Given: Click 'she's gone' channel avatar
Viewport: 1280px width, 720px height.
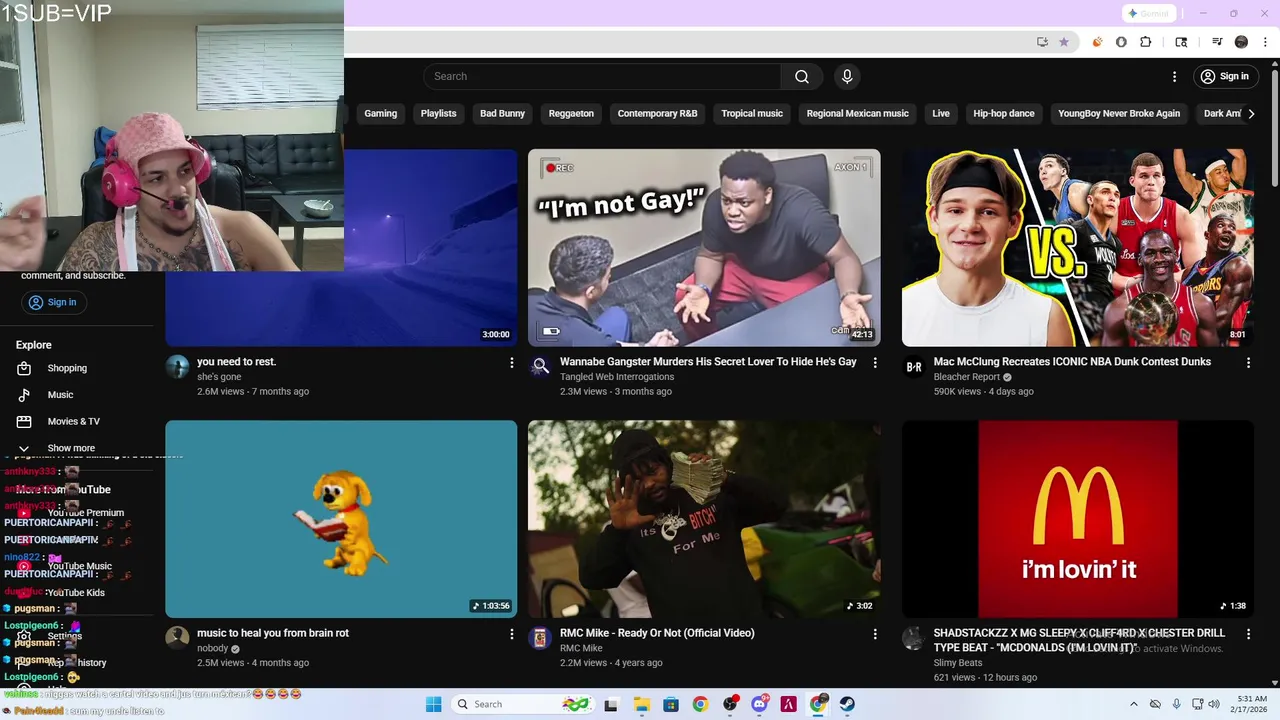Looking at the screenshot, I should (177, 367).
